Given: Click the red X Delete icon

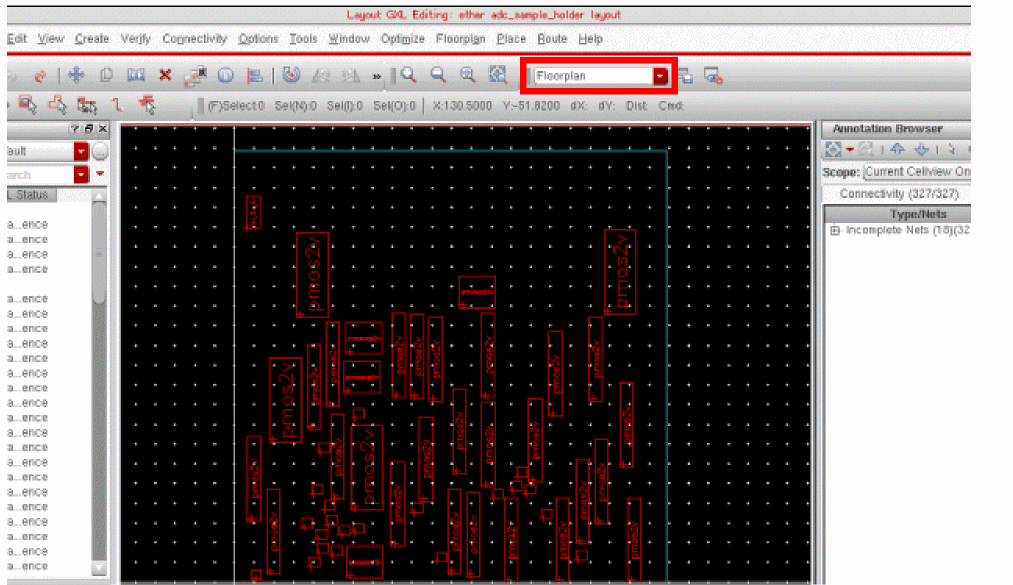Looking at the screenshot, I should (x=165, y=75).
